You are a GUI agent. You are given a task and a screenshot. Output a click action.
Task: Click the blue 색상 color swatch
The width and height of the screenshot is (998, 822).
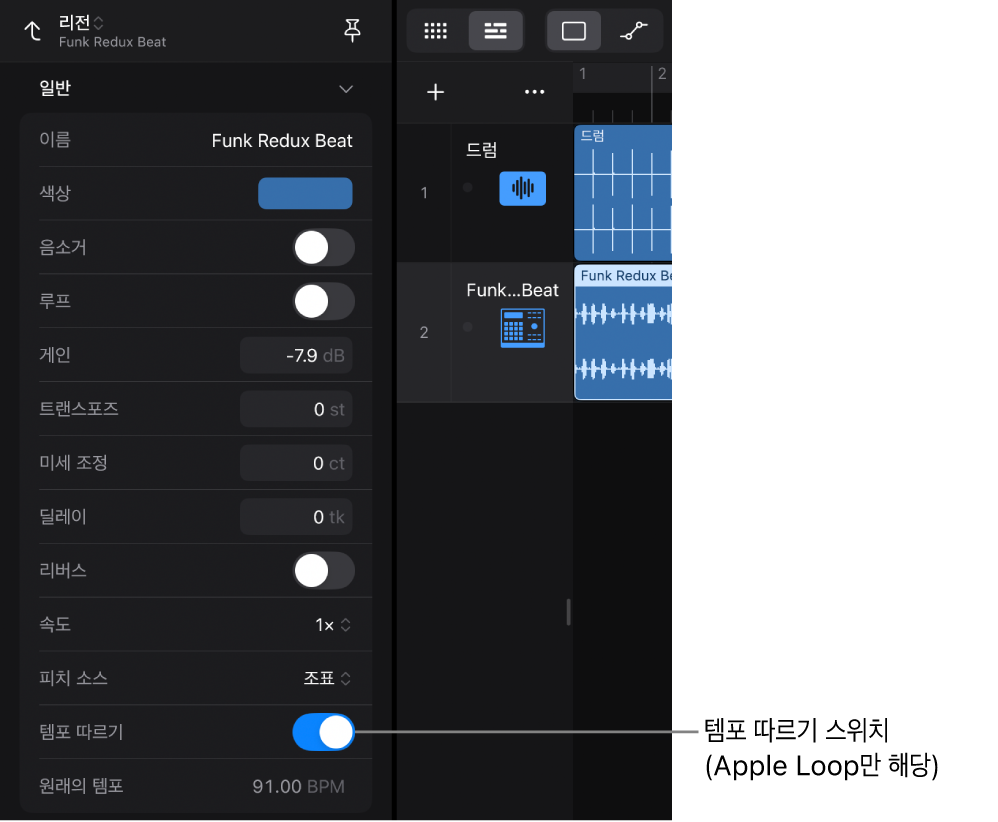305,194
